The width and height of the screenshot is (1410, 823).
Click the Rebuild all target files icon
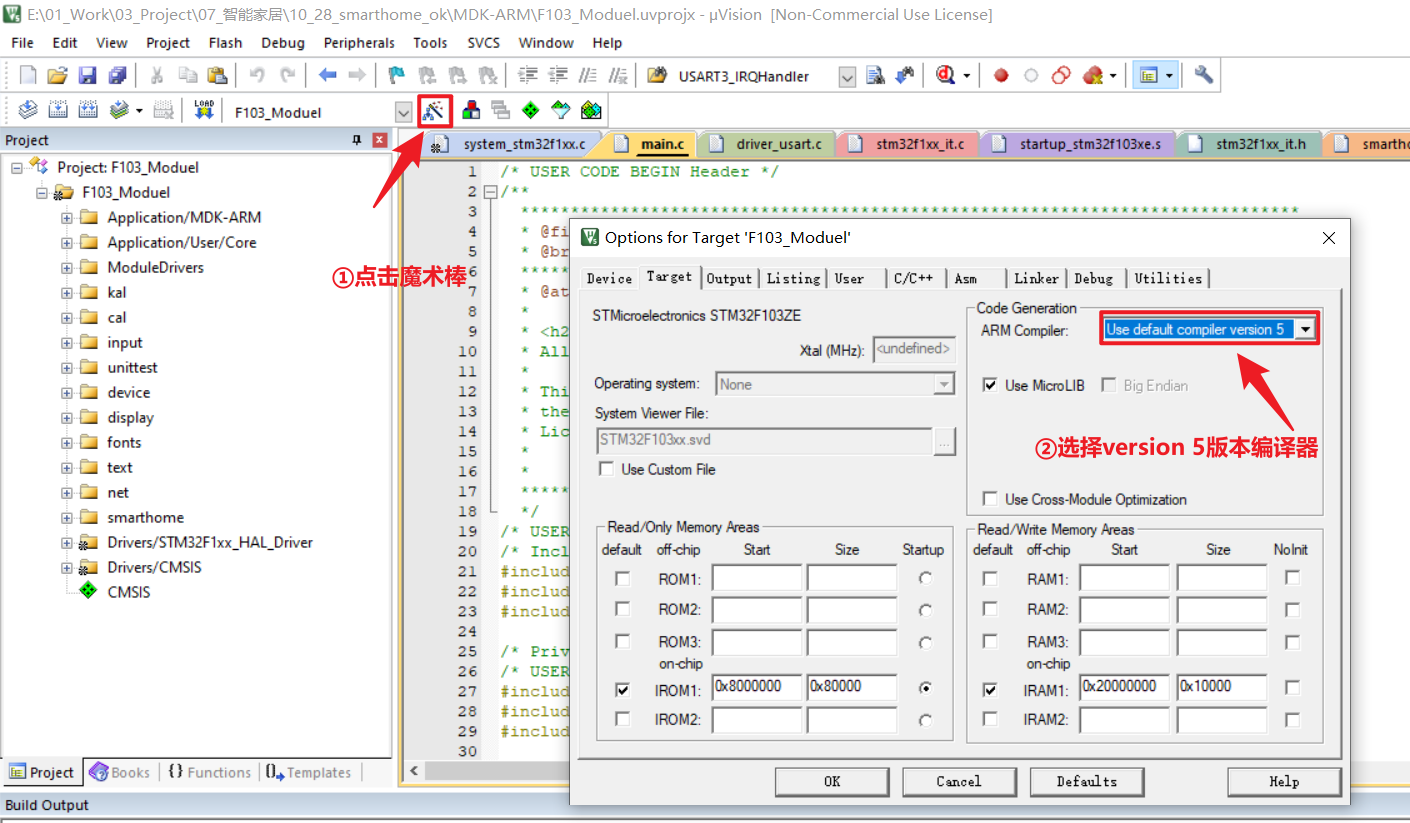(88, 111)
